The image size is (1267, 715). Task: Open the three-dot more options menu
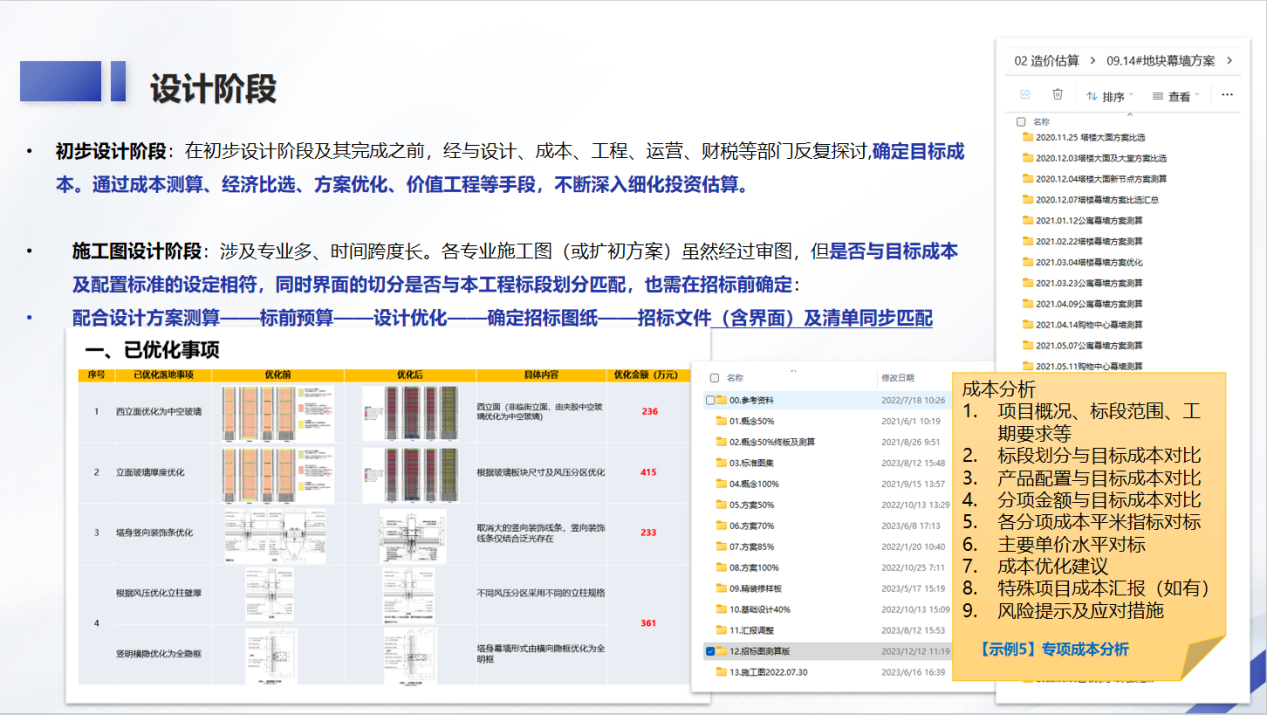click(x=1227, y=95)
